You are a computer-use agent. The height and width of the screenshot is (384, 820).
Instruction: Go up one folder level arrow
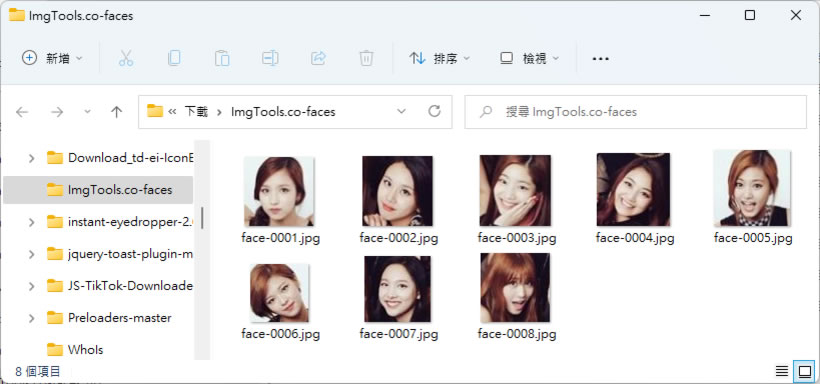(x=117, y=111)
